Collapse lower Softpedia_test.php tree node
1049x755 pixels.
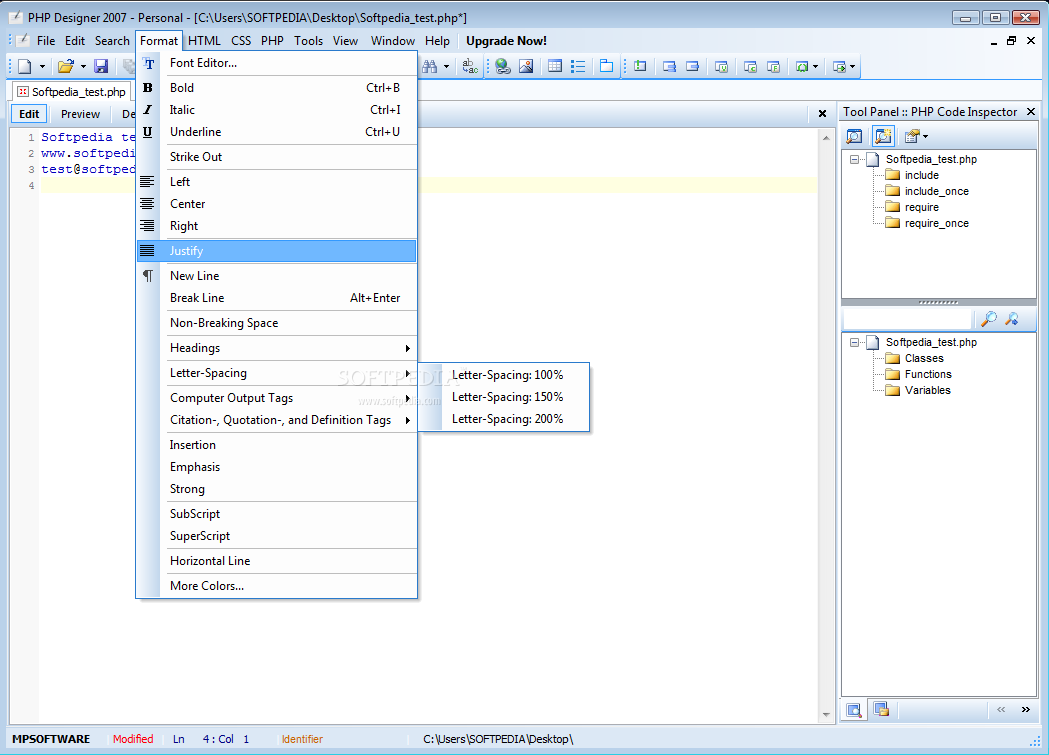(854, 342)
